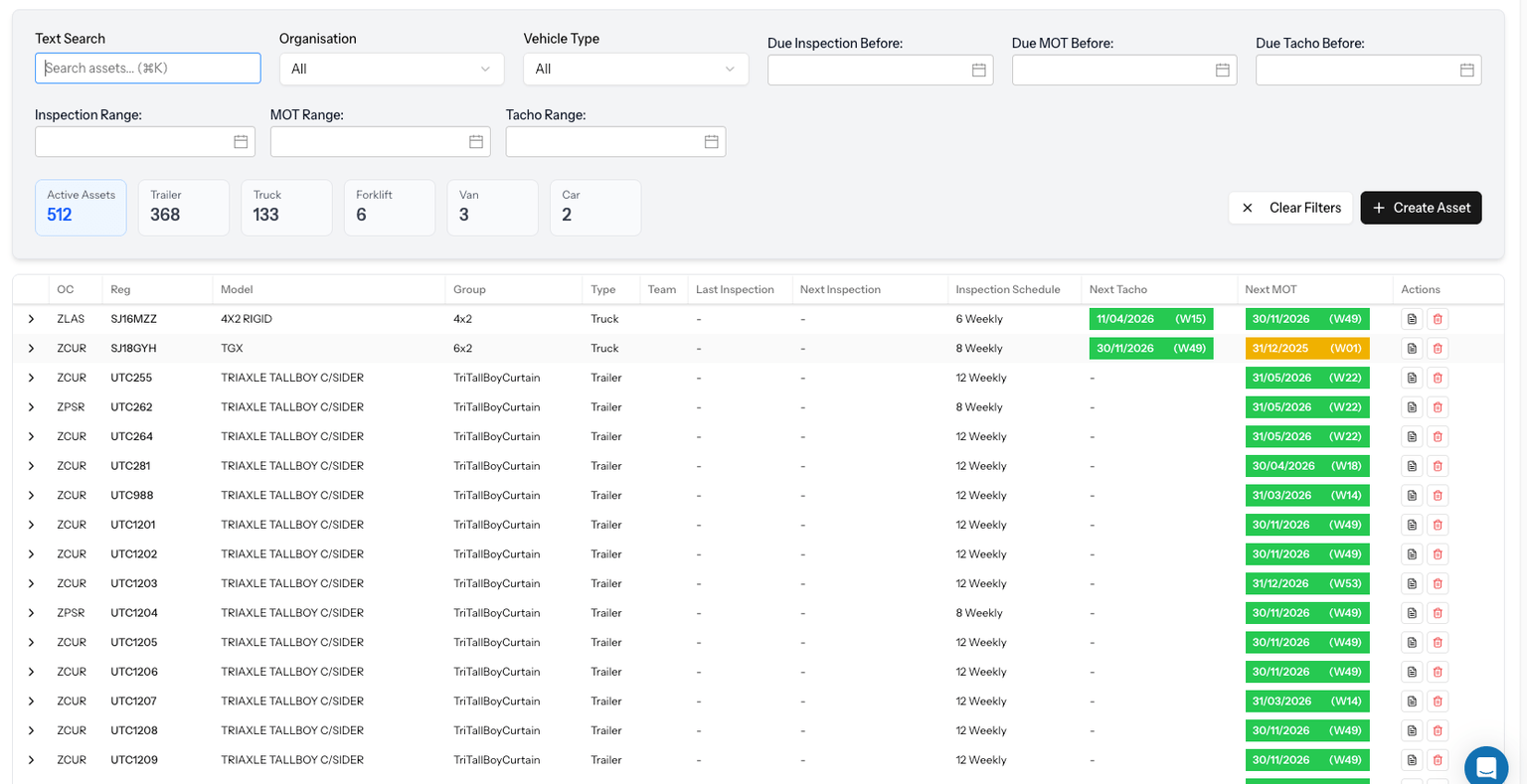Image resolution: width=1527 pixels, height=784 pixels.
Task: Delete the UTC255 trailer via trash icon
Action: [x=1438, y=378]
